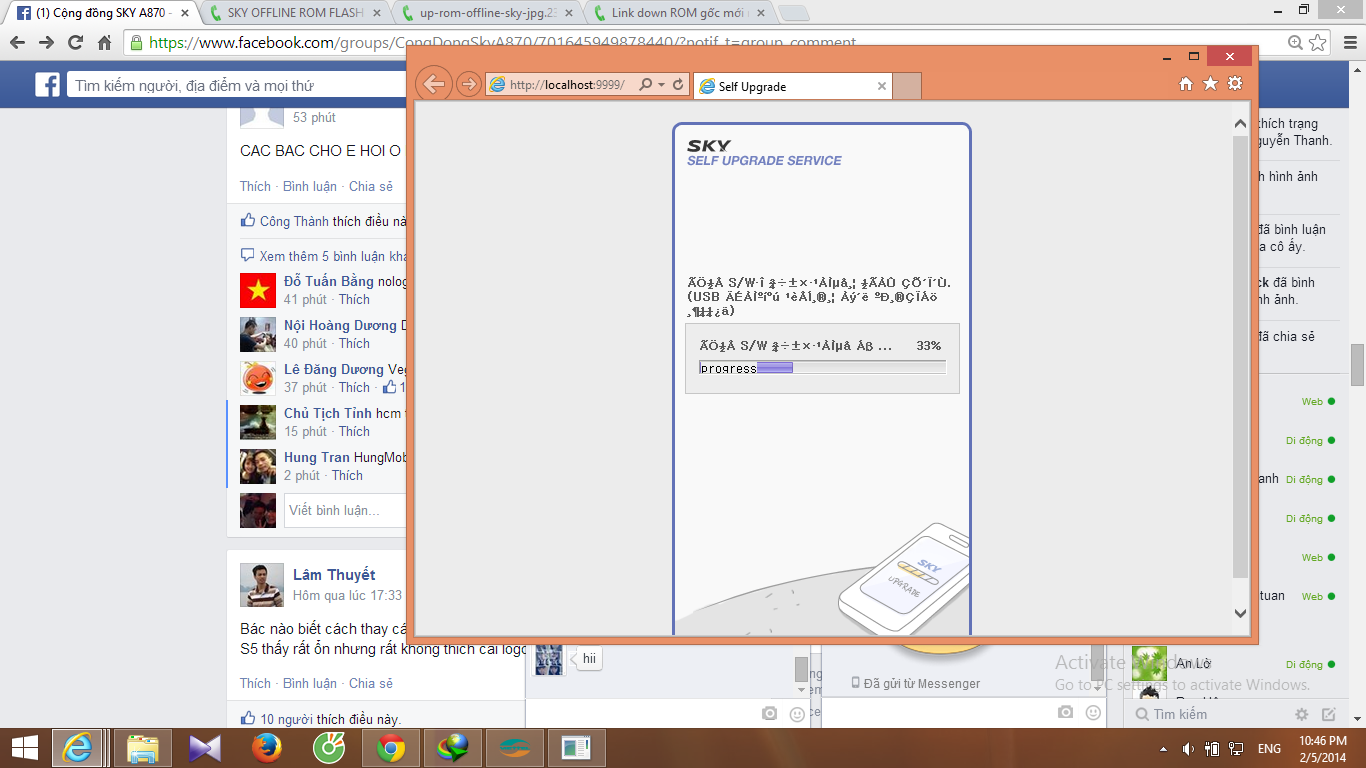This screenshot has height=768, width=1366.
Task: Click Chrome reload page button
Action: click(x=75, y=43)
